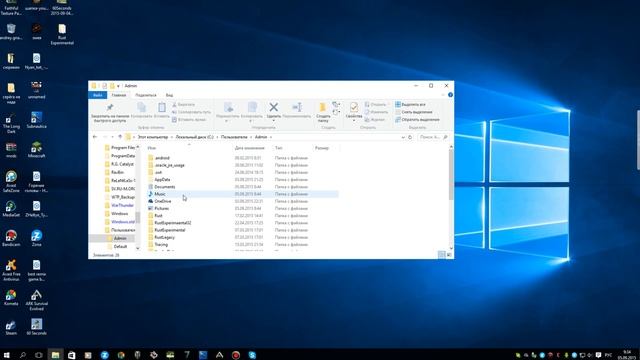Open recent locations dropdown arrow

(x=112, y=137)
